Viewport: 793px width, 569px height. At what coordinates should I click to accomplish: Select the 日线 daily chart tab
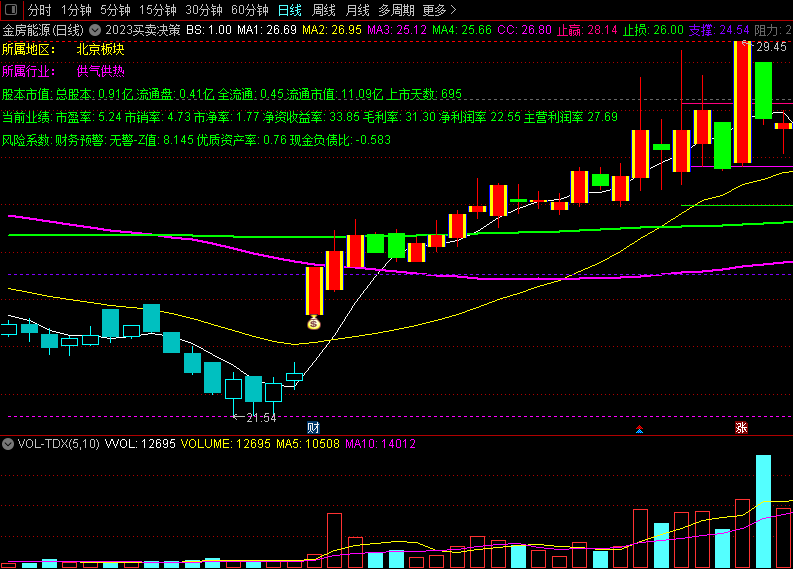(x=290, y=10)
